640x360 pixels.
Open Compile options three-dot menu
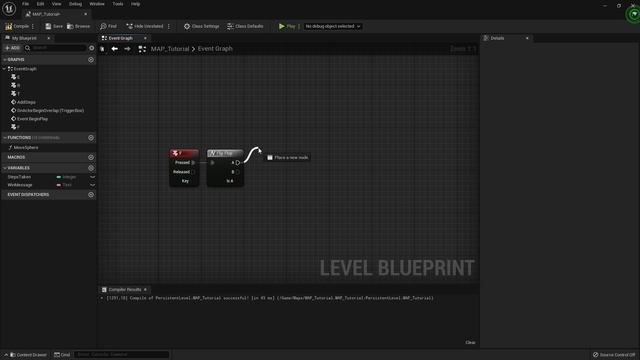pos(33,26)
